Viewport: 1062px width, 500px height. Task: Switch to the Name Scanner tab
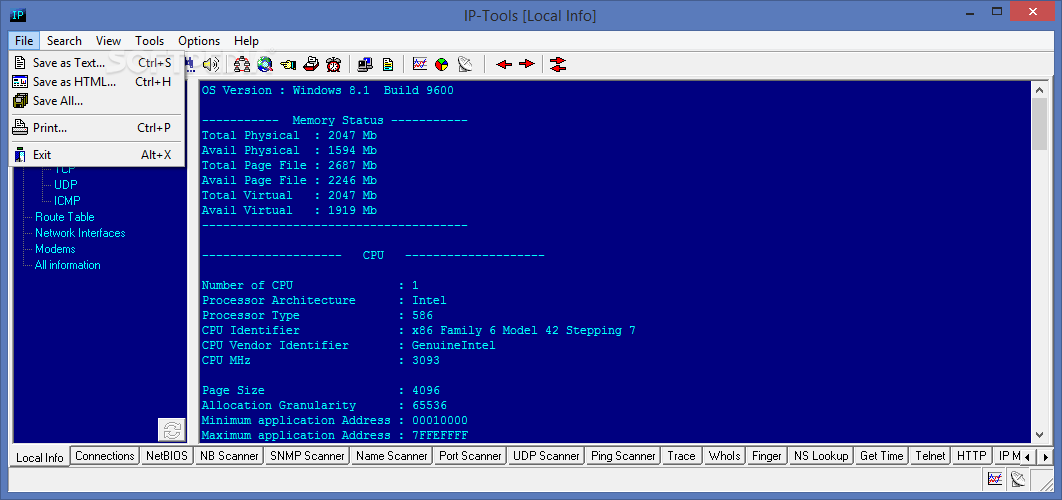click(x=392, y=456)
